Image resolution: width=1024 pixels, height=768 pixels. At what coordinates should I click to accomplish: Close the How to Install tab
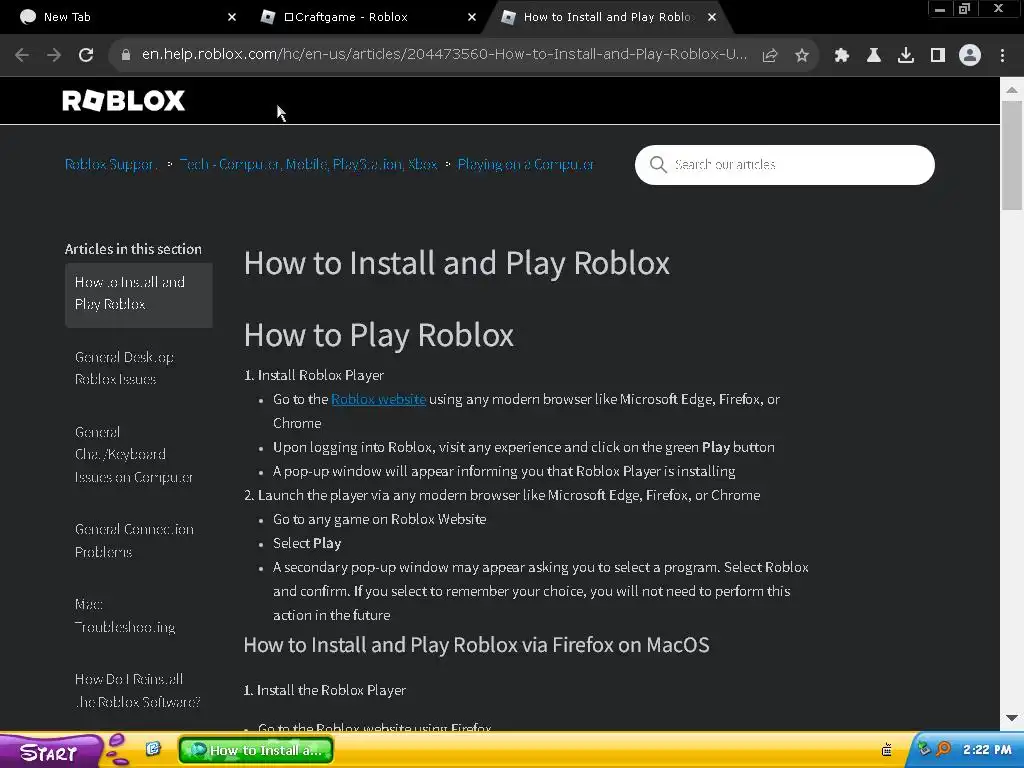712,17
